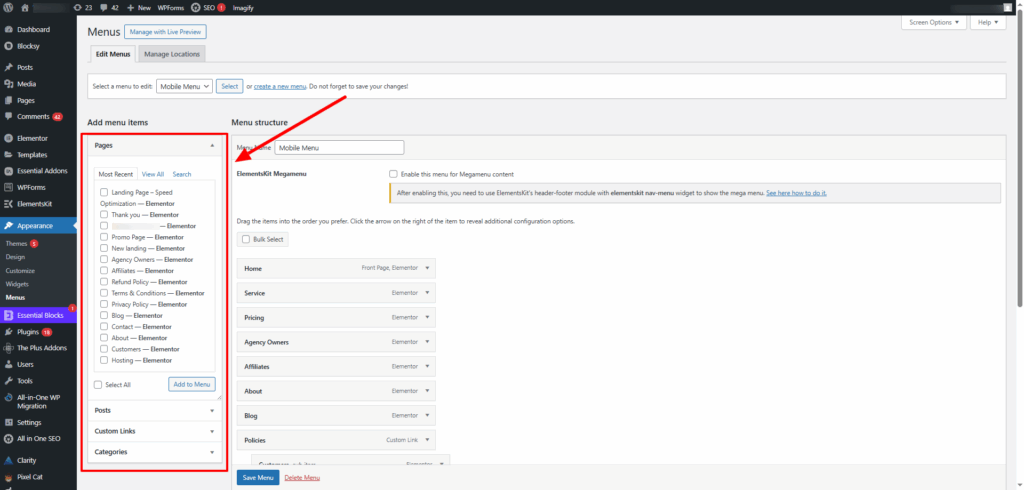This screenshot has width=1024, height=490.
Task: Expand the Custom Links panel
Action: 155,431
